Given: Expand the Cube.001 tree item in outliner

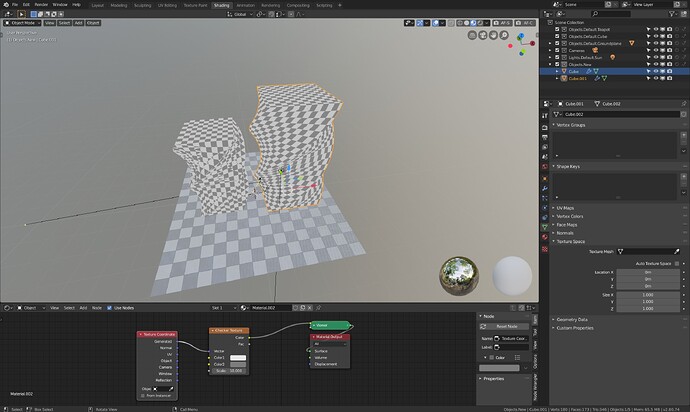Looking at the screenshot, I should click(x=557, y=78).
